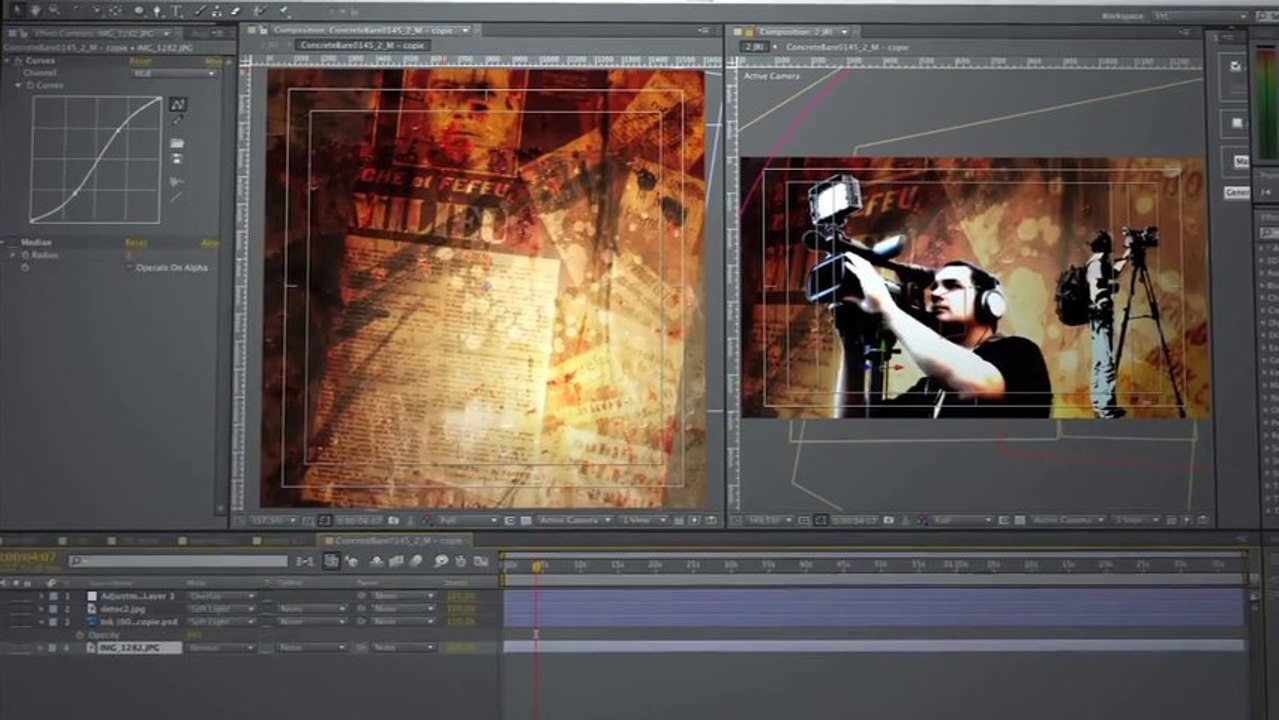Select the Type tool
The width and height of the screenshot is (1279, 720).
[x=178, y=10]
